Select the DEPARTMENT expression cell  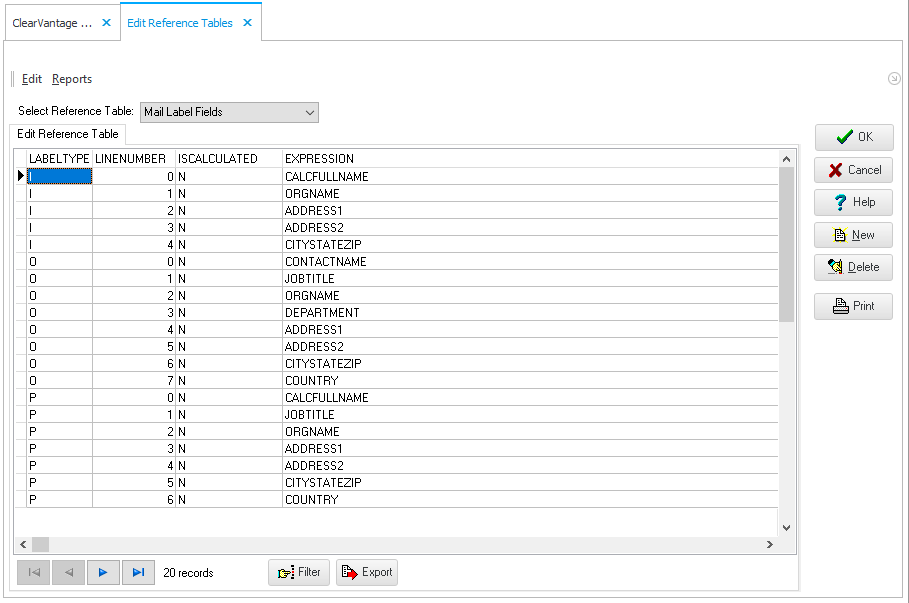pos(530,313)
